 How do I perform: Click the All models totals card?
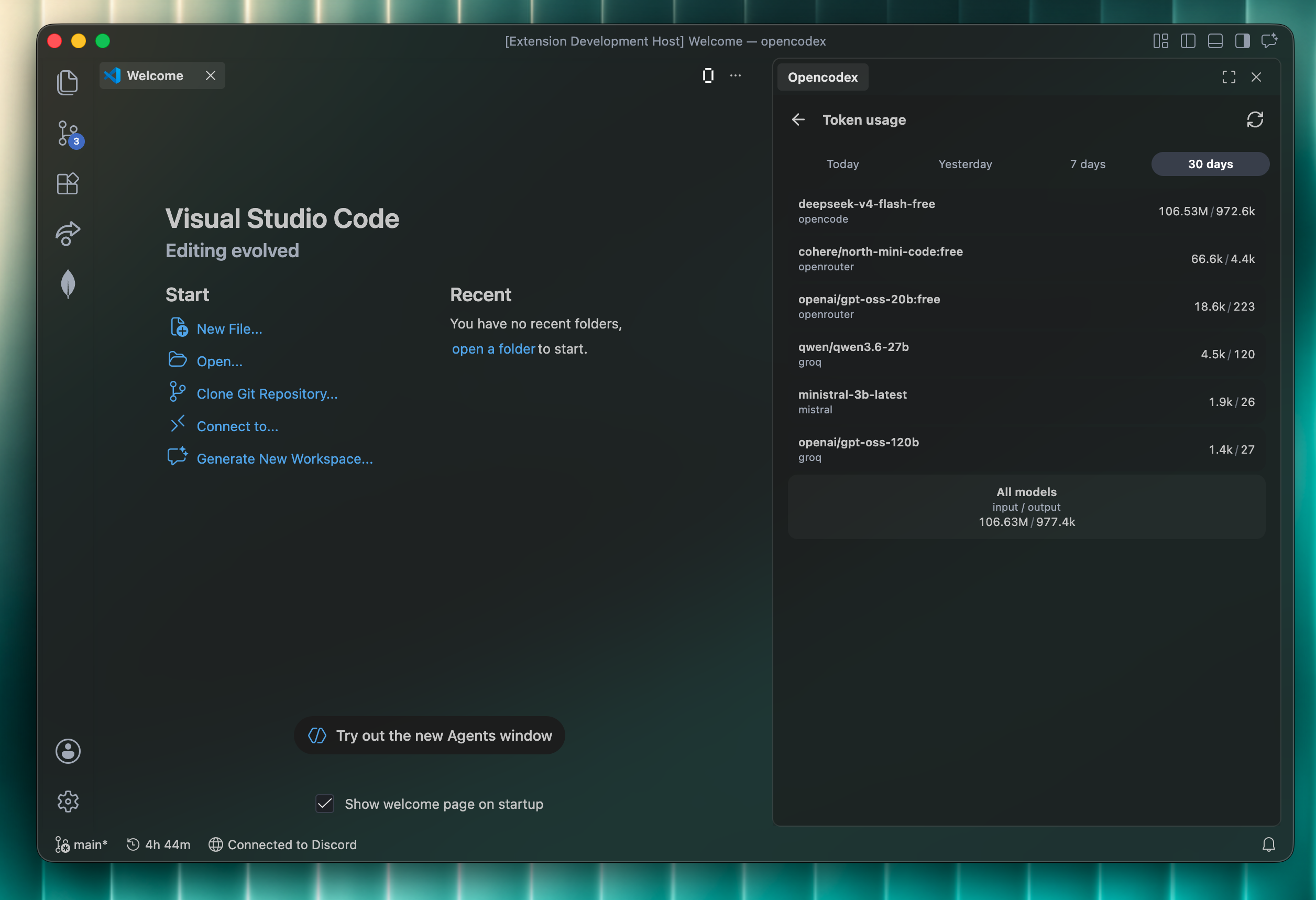(1026, 507)
